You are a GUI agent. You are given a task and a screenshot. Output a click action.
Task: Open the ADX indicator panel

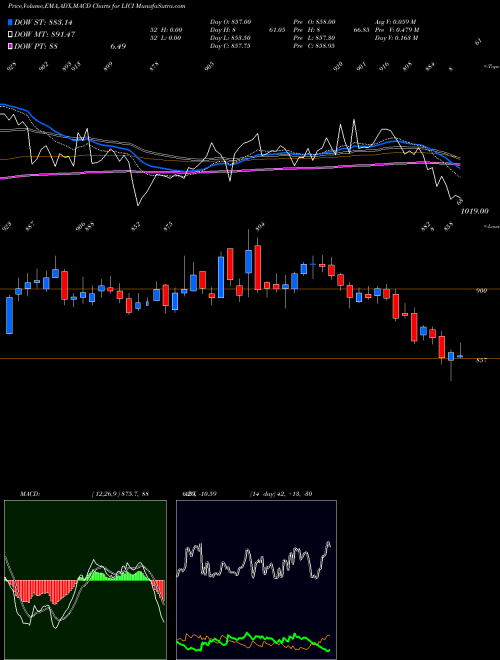tap(256, 580)
